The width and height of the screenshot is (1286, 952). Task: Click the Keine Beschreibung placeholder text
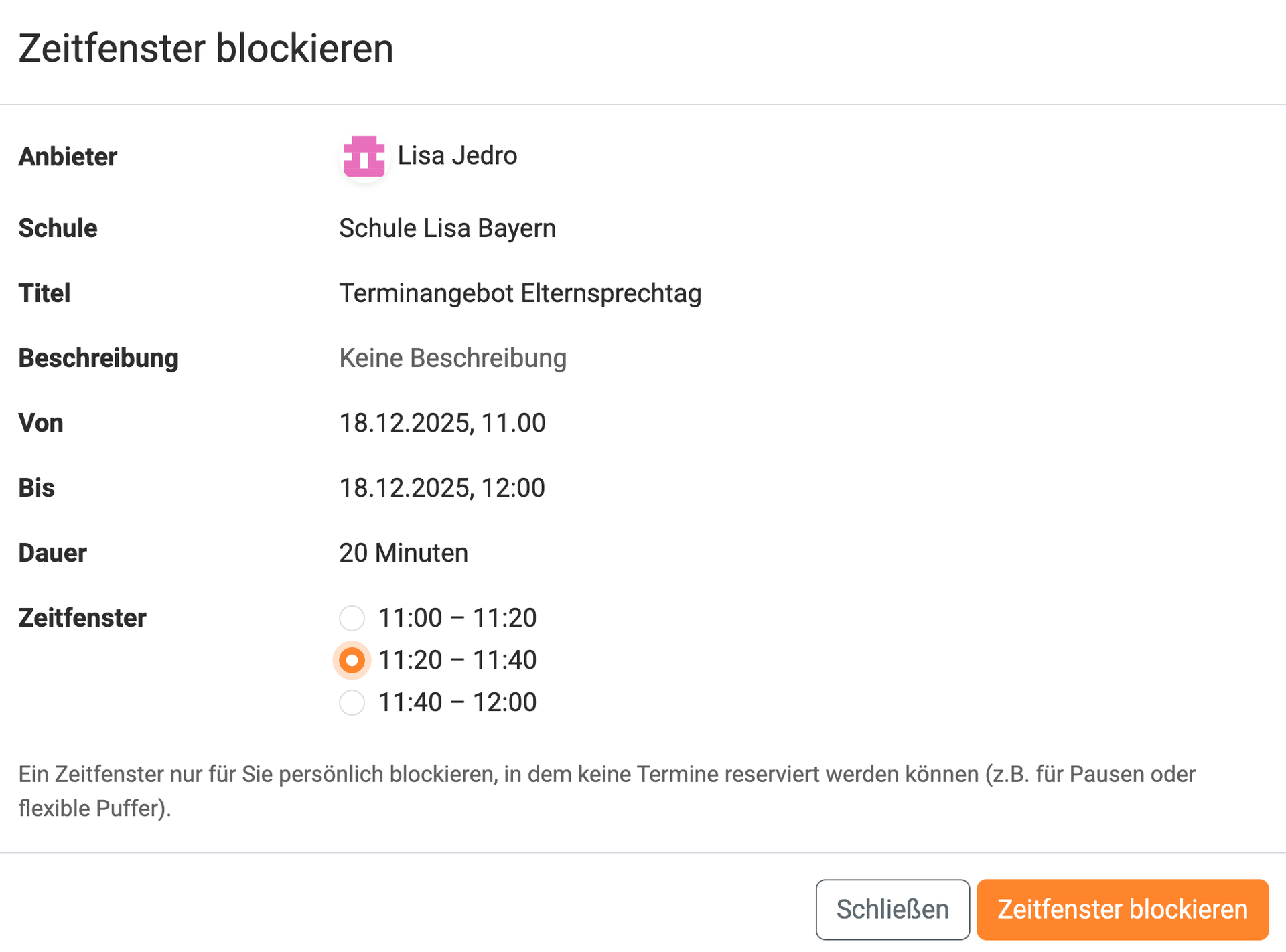click(x=453, y=358)
